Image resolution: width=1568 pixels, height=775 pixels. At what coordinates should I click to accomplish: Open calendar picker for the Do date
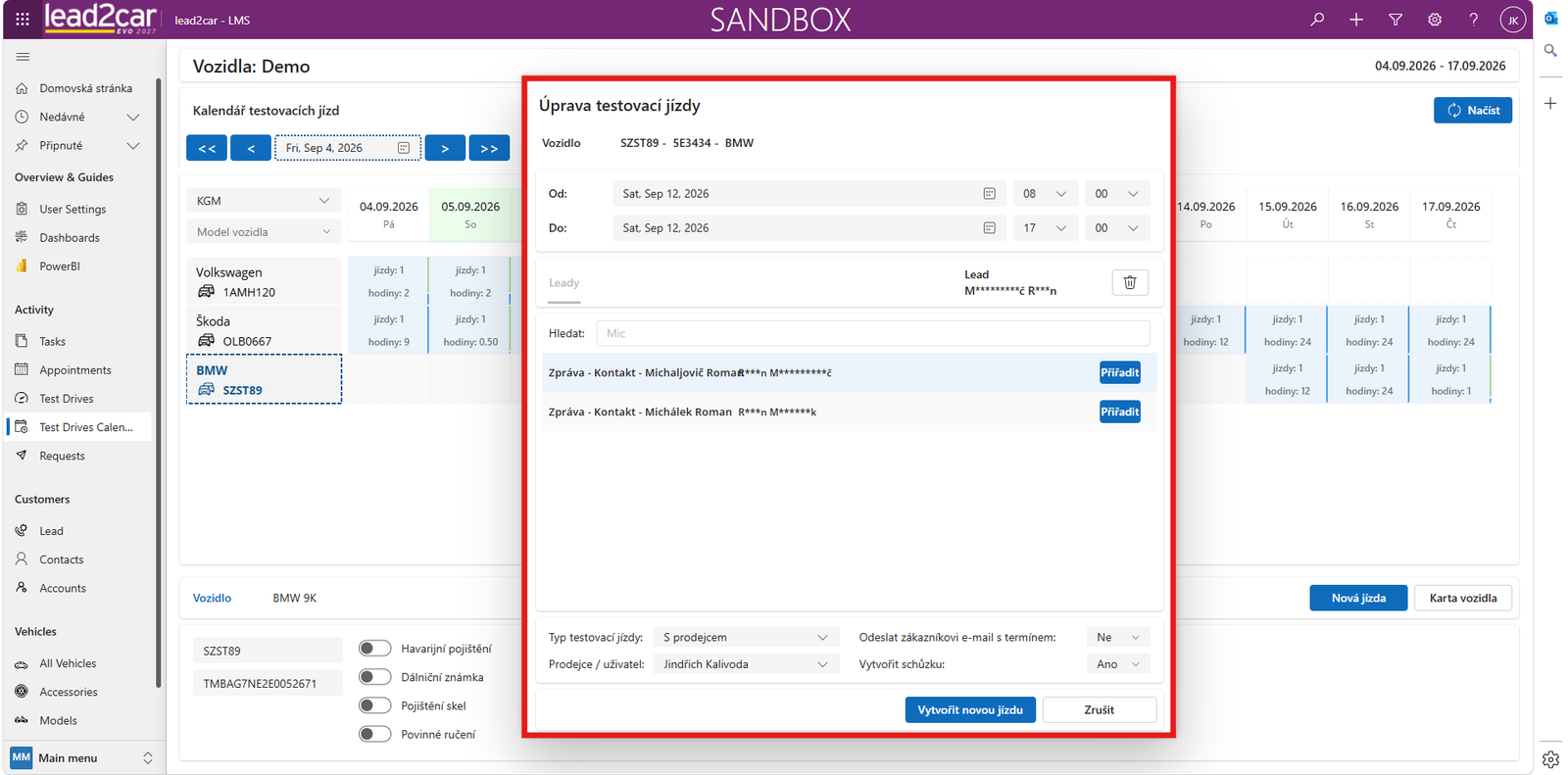pos(989,228)
